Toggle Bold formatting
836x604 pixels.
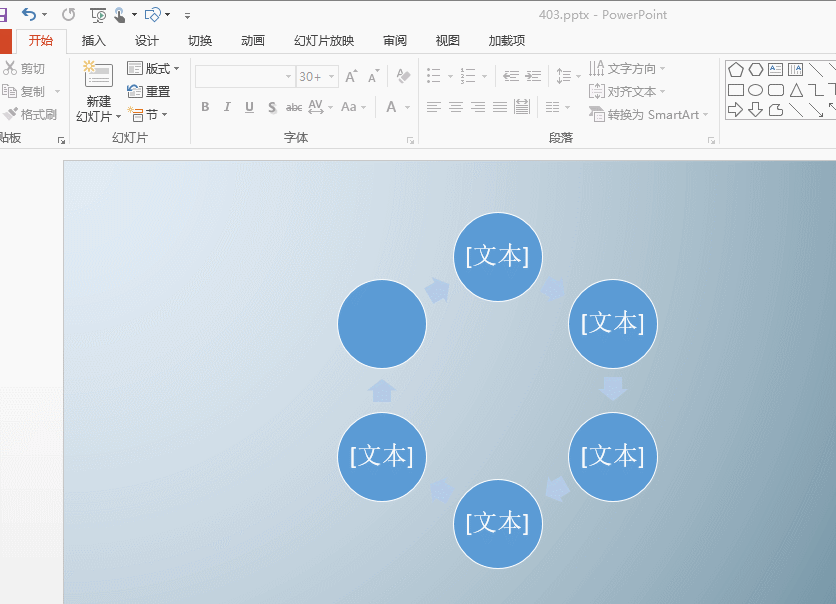coord(205,107)
